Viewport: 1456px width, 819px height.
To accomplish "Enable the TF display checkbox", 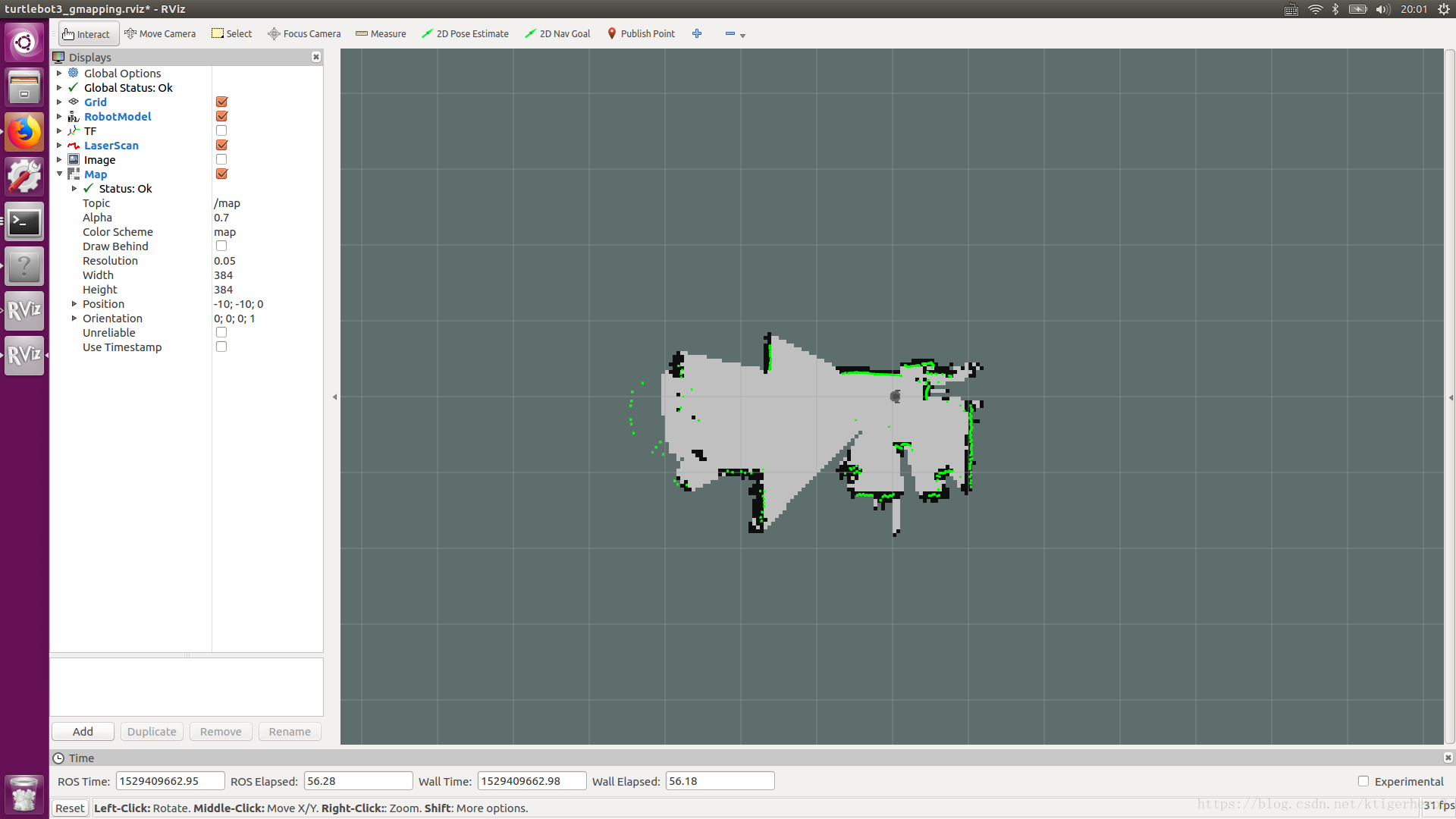I will click(221, 131).
